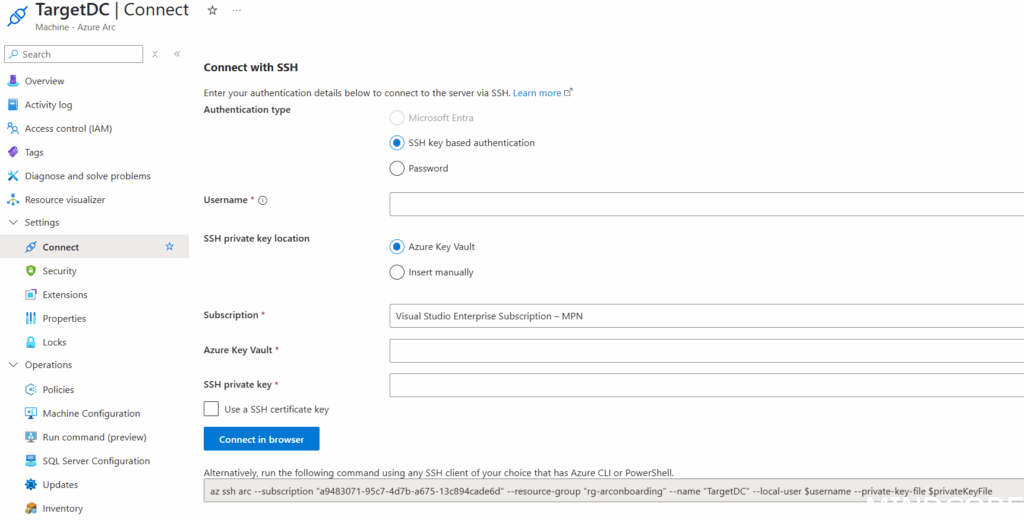The image size is (1024, 520).
Task: Click the SQL Server Configuration icon
Action: (31, 461)
